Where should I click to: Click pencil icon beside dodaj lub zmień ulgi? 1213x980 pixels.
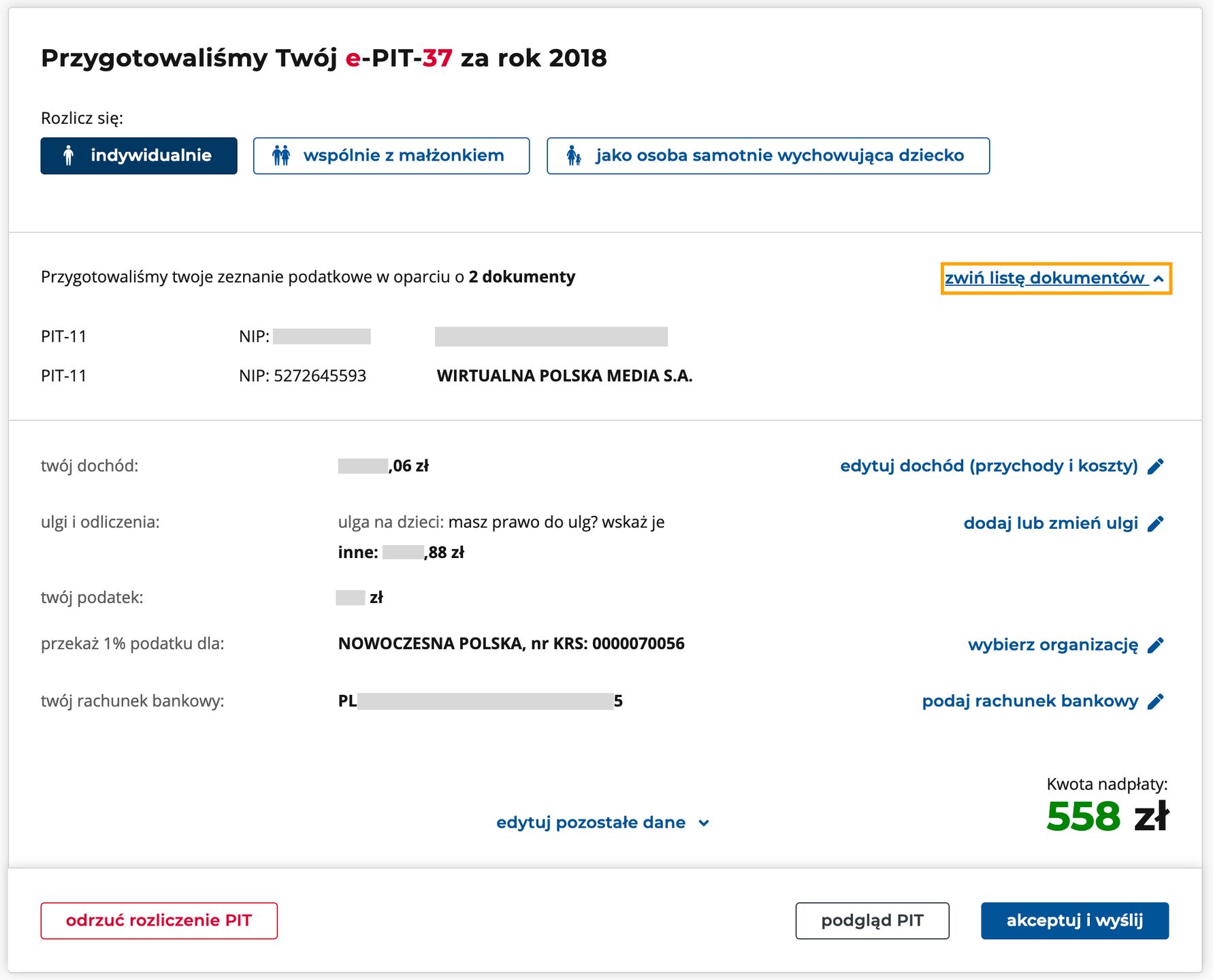point(1155,524)
